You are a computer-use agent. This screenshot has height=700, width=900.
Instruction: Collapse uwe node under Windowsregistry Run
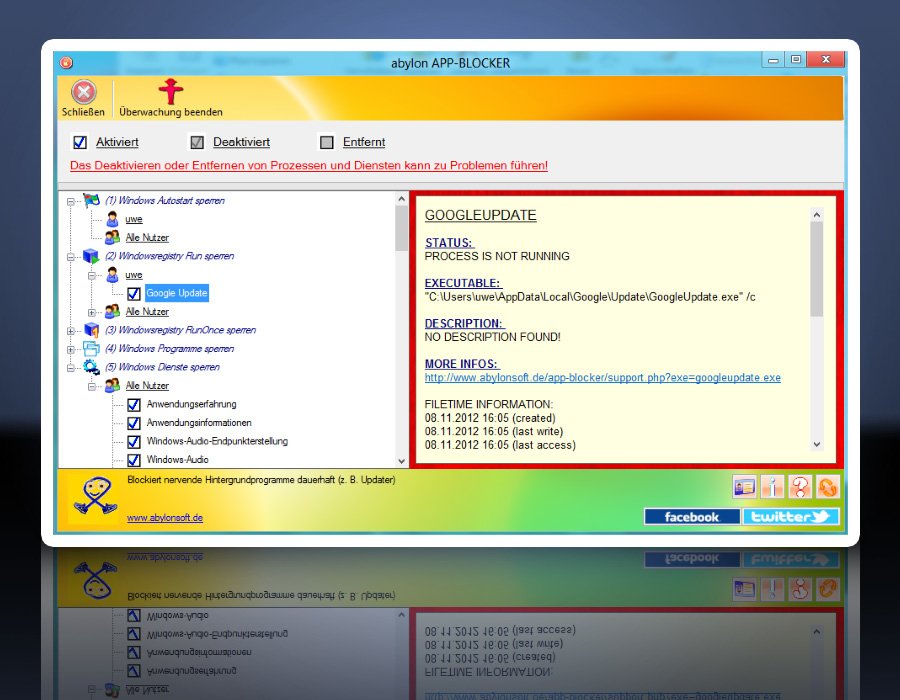pyautogui.click(x=92, y=276)
